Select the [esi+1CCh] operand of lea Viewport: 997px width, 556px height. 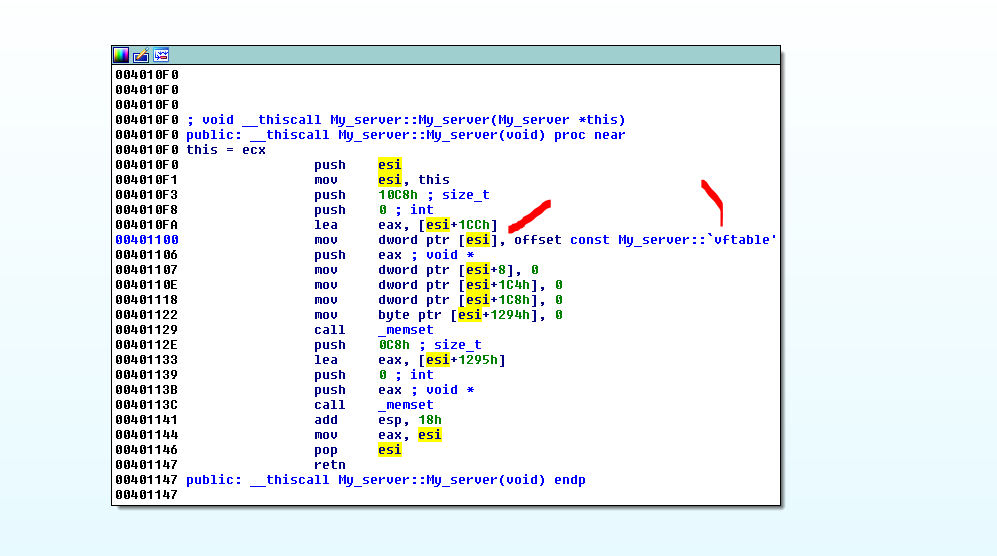coord(457,225)
